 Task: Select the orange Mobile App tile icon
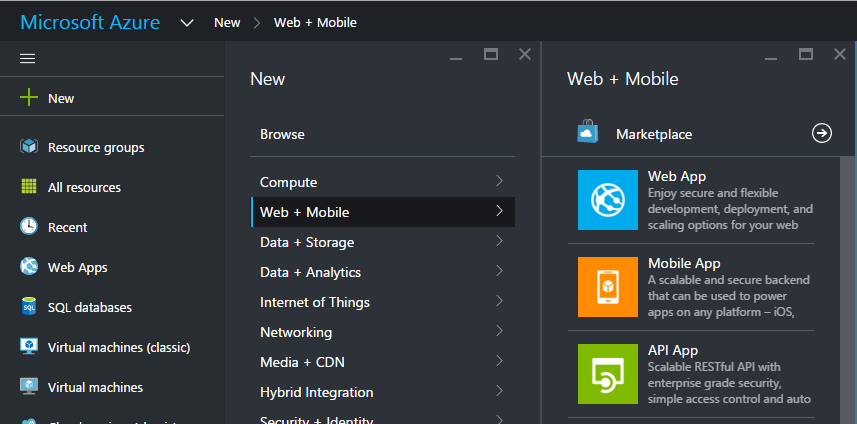tap(608, 287)
